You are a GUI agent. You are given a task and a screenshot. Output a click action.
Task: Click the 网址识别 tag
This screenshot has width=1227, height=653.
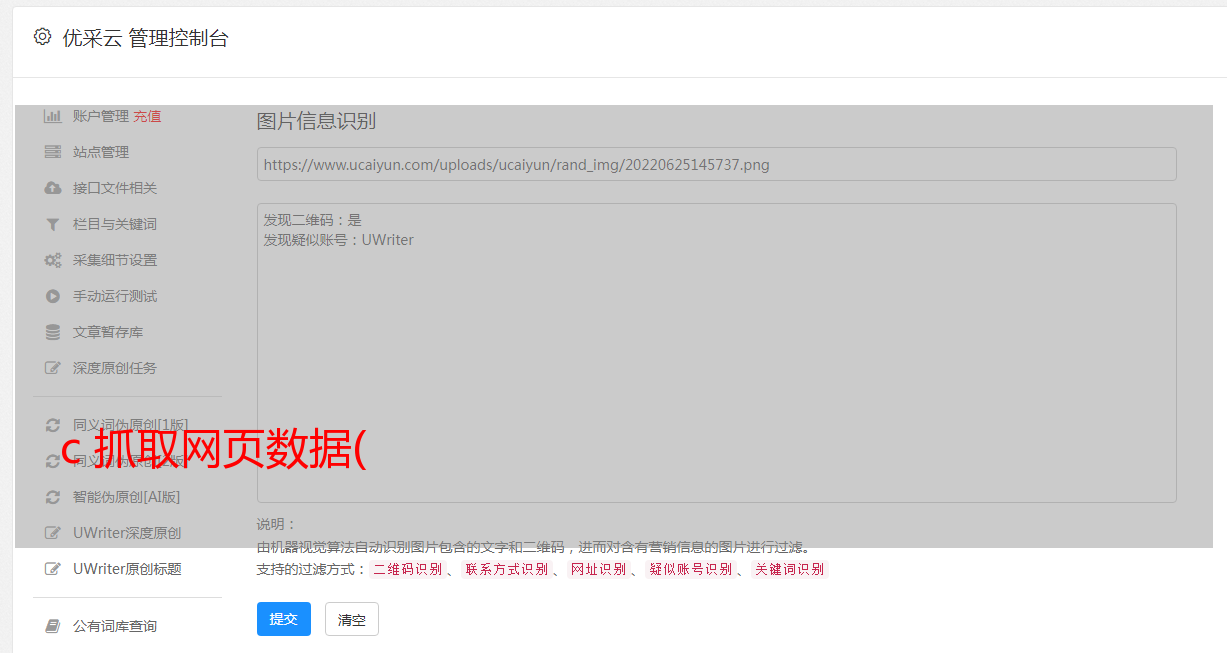coord(598,569)
